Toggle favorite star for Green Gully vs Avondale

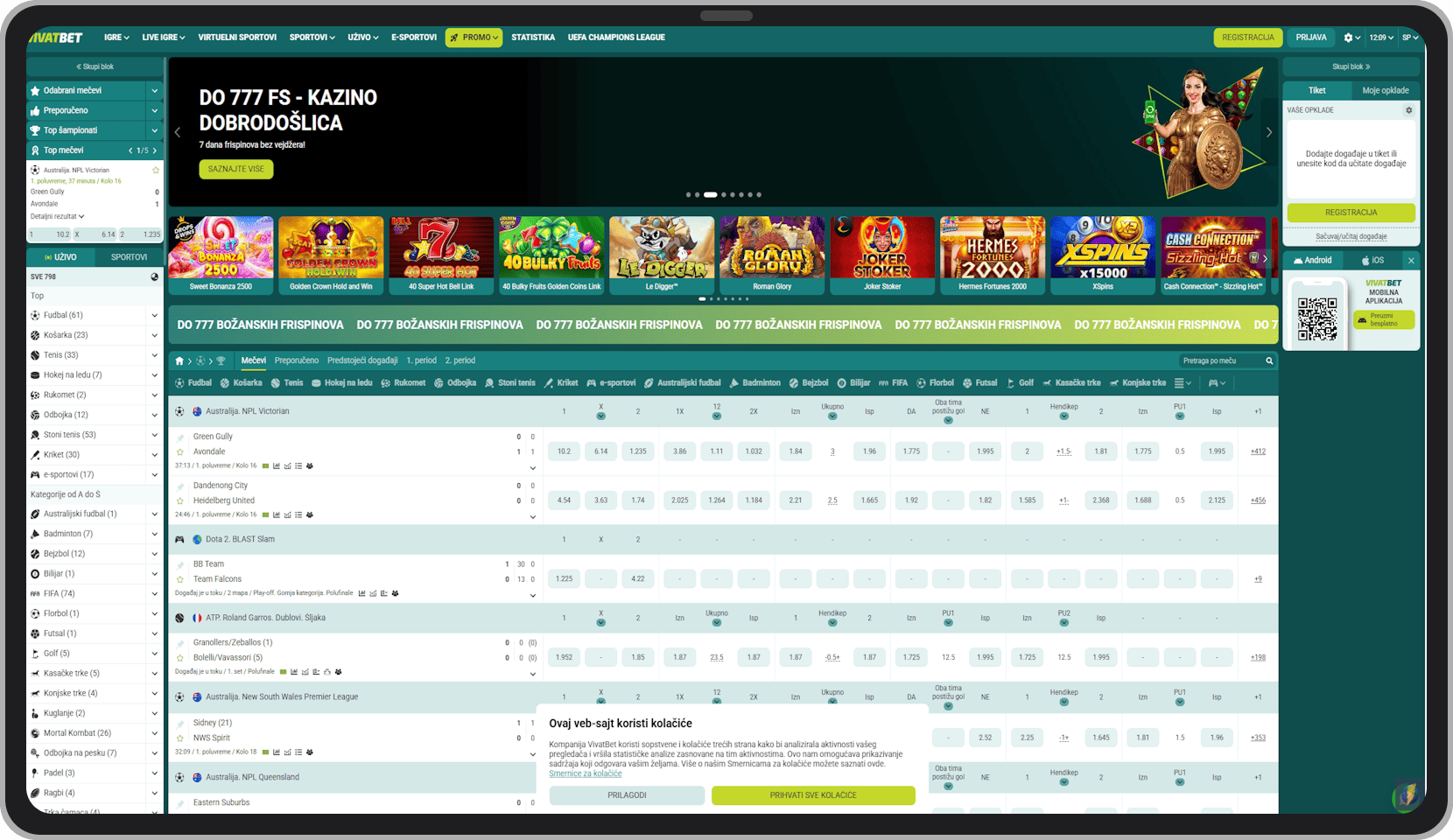pos(180,452)
